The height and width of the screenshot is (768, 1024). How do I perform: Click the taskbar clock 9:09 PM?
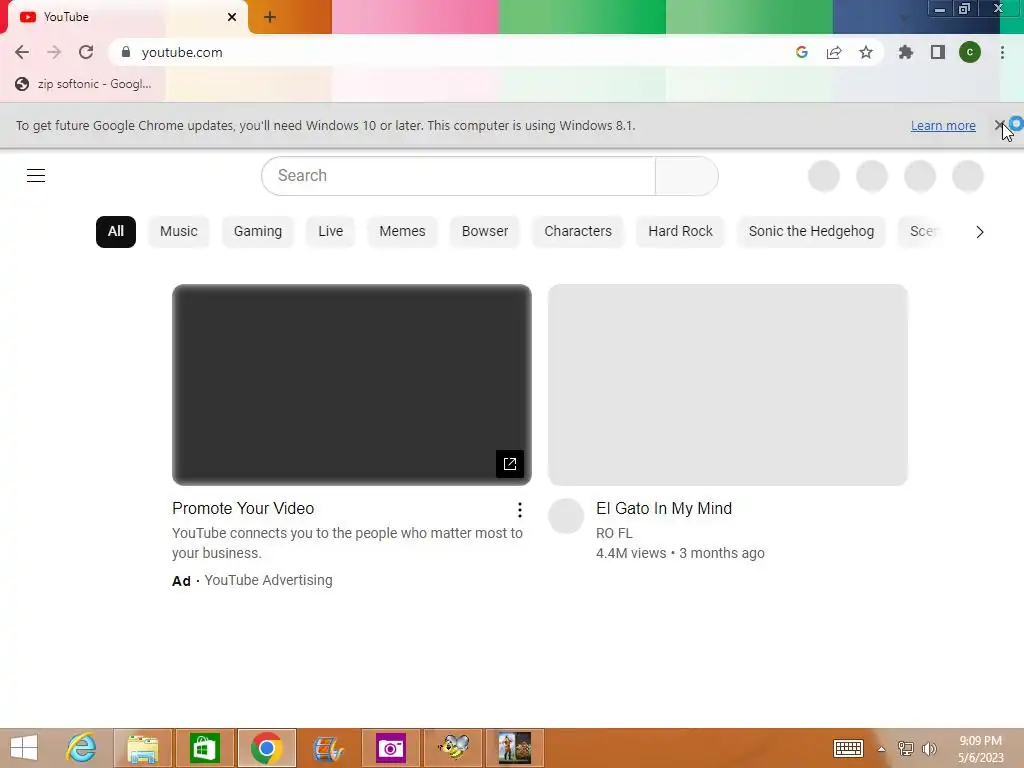click(x=980, y=741)
